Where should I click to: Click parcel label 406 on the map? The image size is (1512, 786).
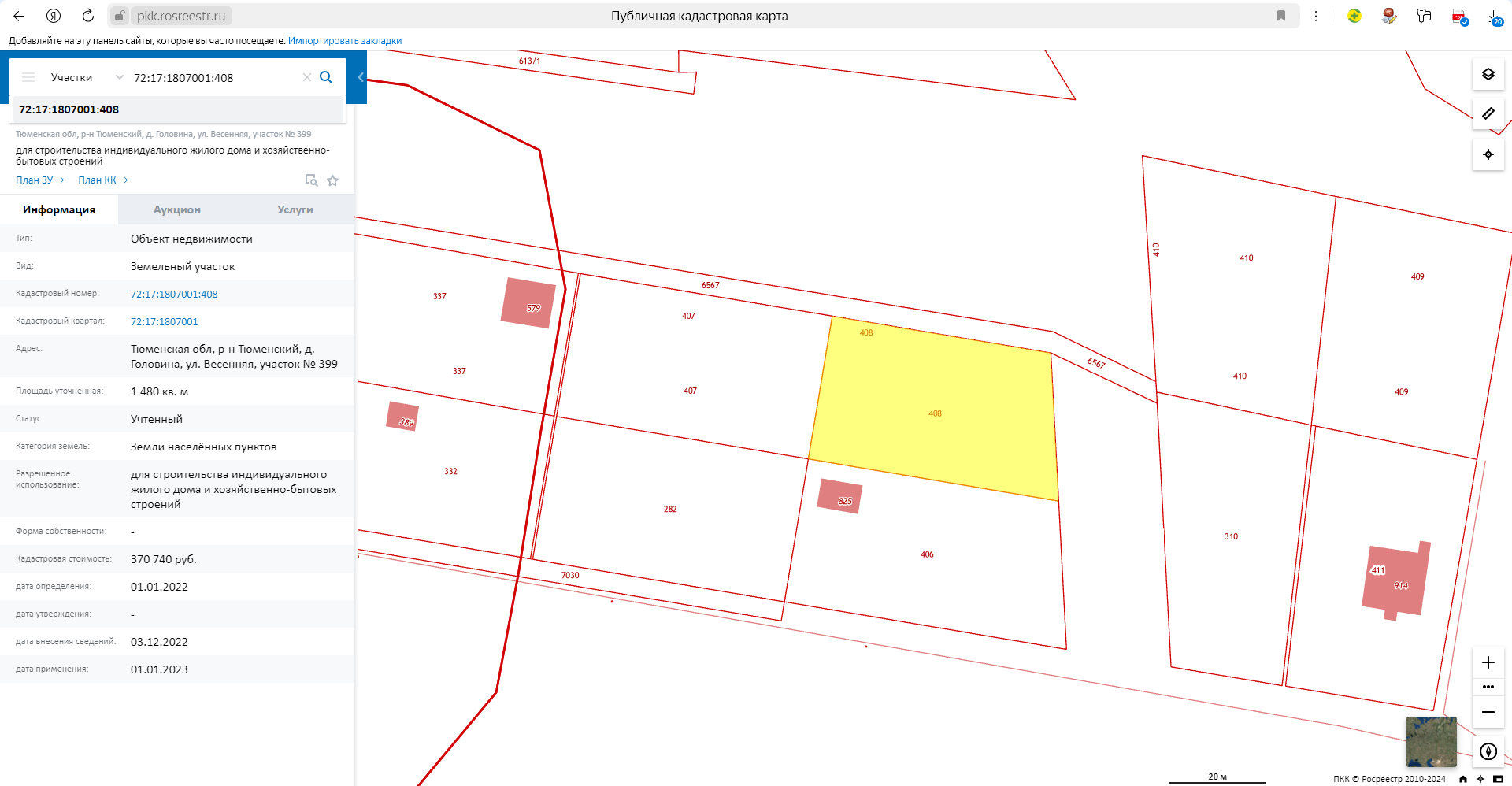(x=927, y=554)
